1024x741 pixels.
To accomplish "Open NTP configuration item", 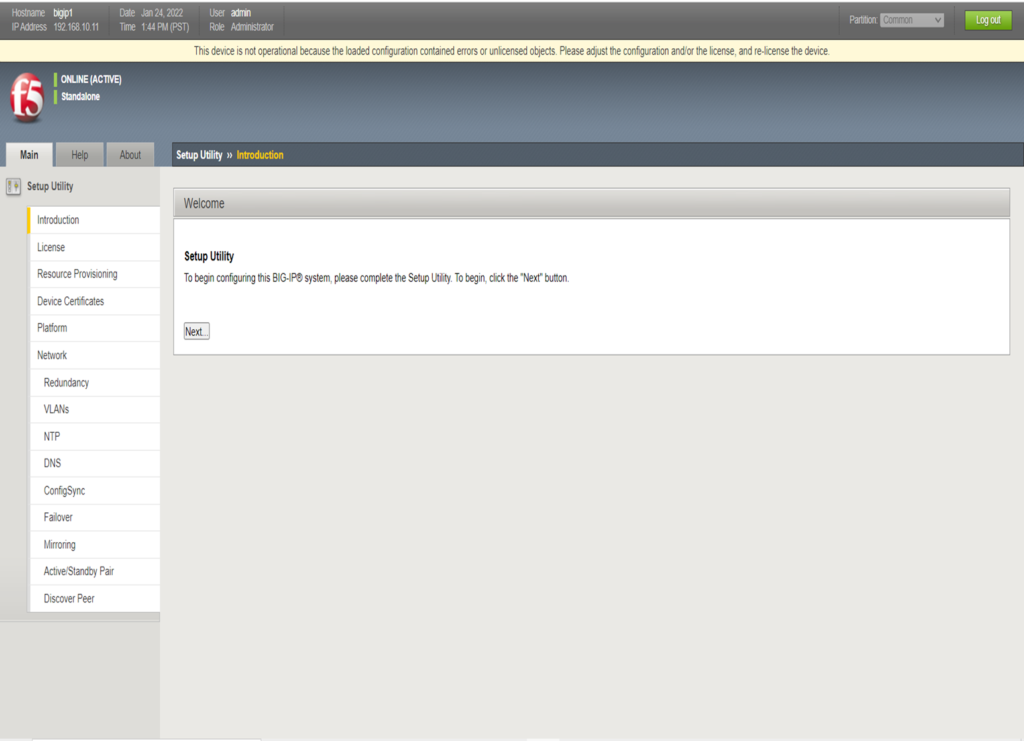I will click(52, 437).
